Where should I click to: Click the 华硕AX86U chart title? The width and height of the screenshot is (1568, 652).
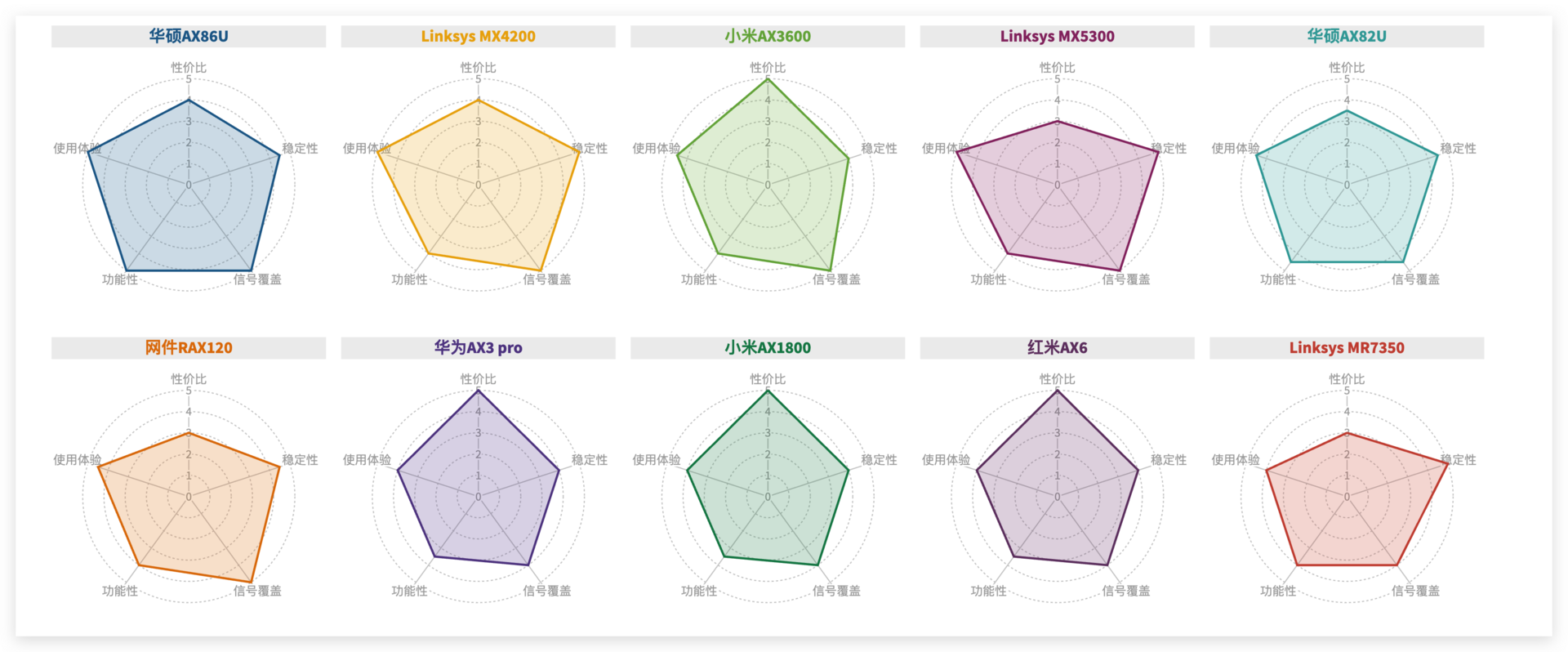[x=189, y=36]
